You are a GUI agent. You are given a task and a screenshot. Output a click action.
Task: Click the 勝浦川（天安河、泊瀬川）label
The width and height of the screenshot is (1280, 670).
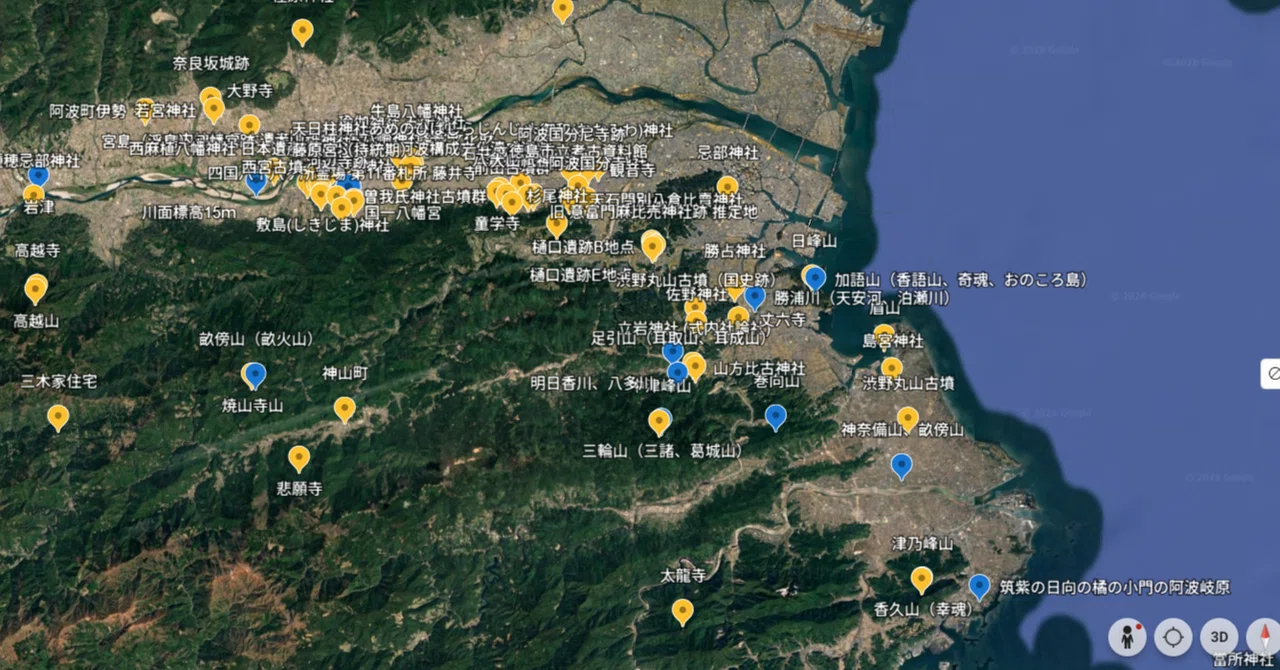861,297
